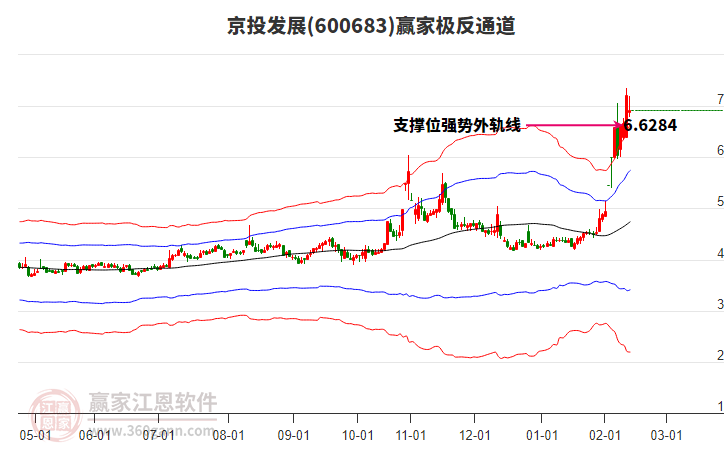Click the y-axis price label 3

pyautogui.click(x=720, y=304)
